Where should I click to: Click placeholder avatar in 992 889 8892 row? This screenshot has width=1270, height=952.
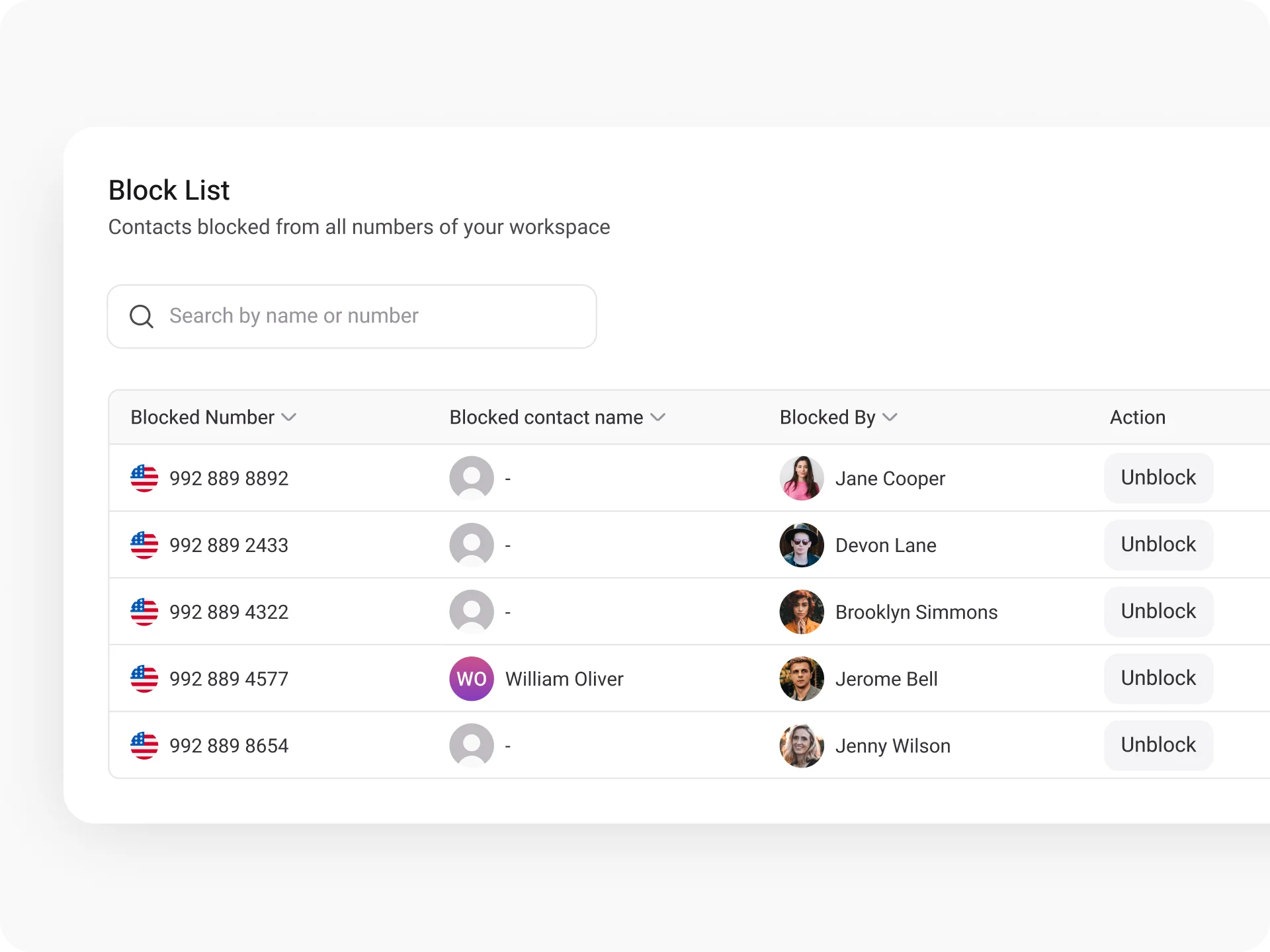[x=472, y=478]
